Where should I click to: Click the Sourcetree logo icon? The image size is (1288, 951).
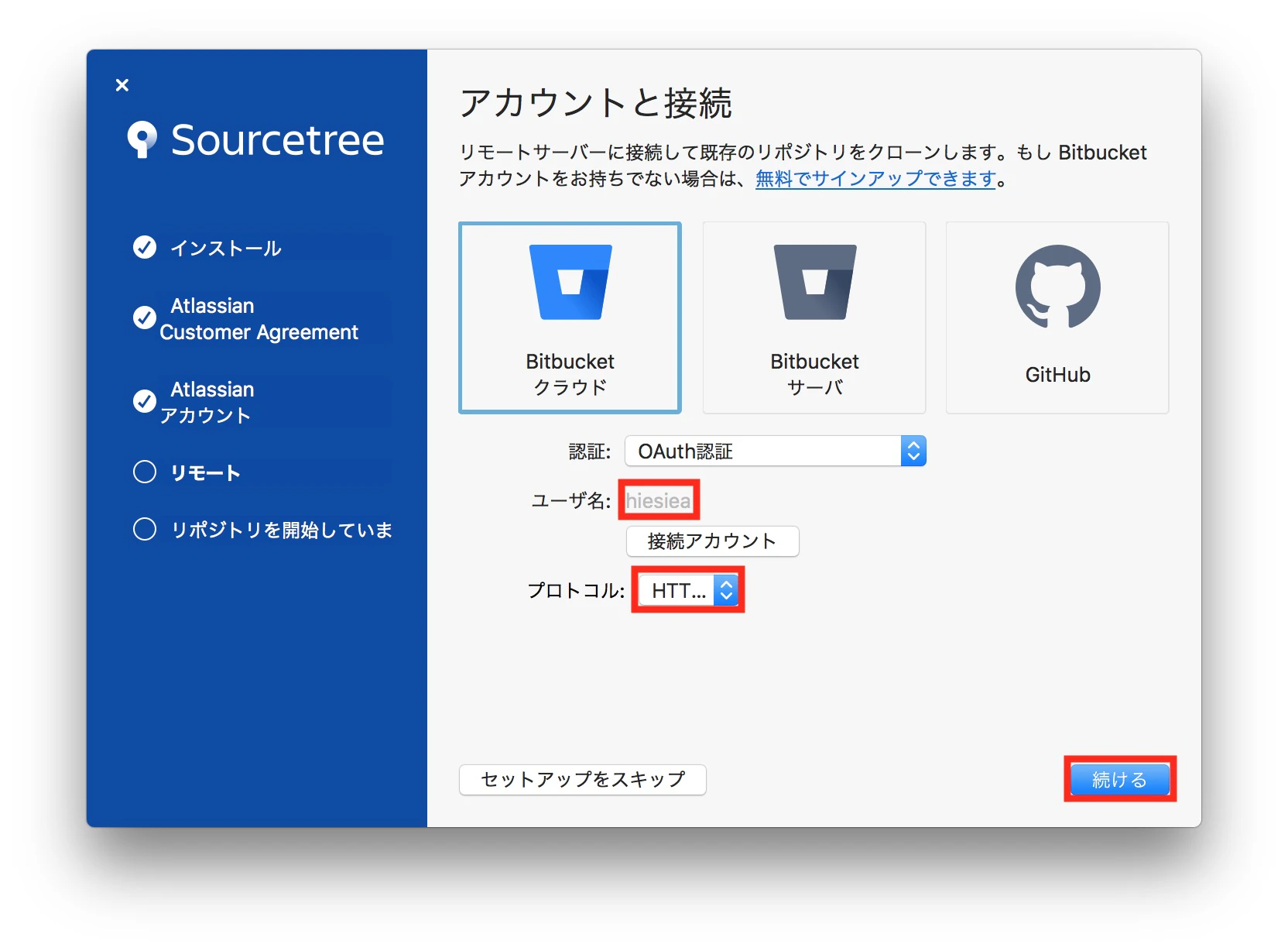coord(142,139)
